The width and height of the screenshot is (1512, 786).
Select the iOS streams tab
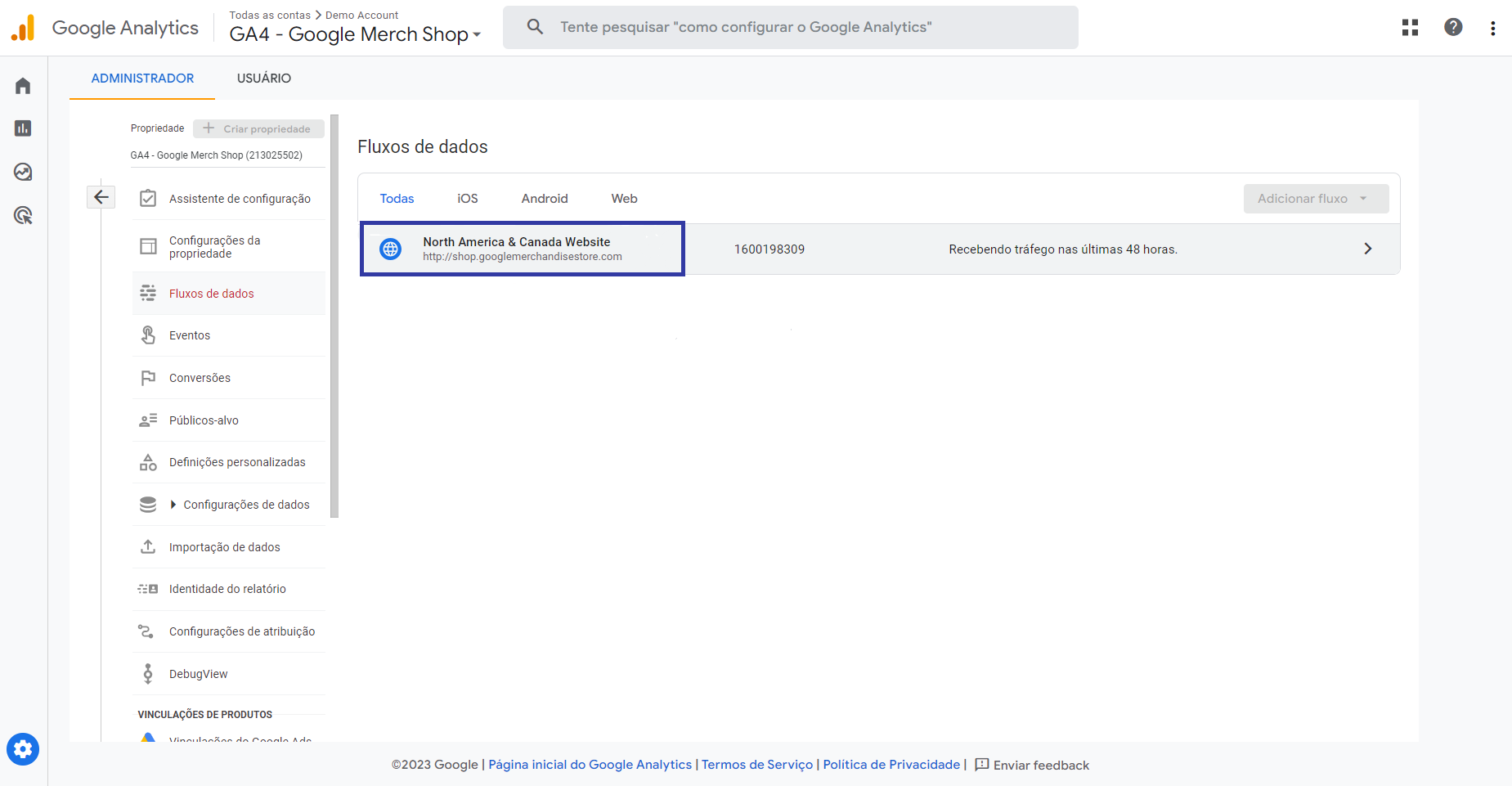(x=468, y=199)
